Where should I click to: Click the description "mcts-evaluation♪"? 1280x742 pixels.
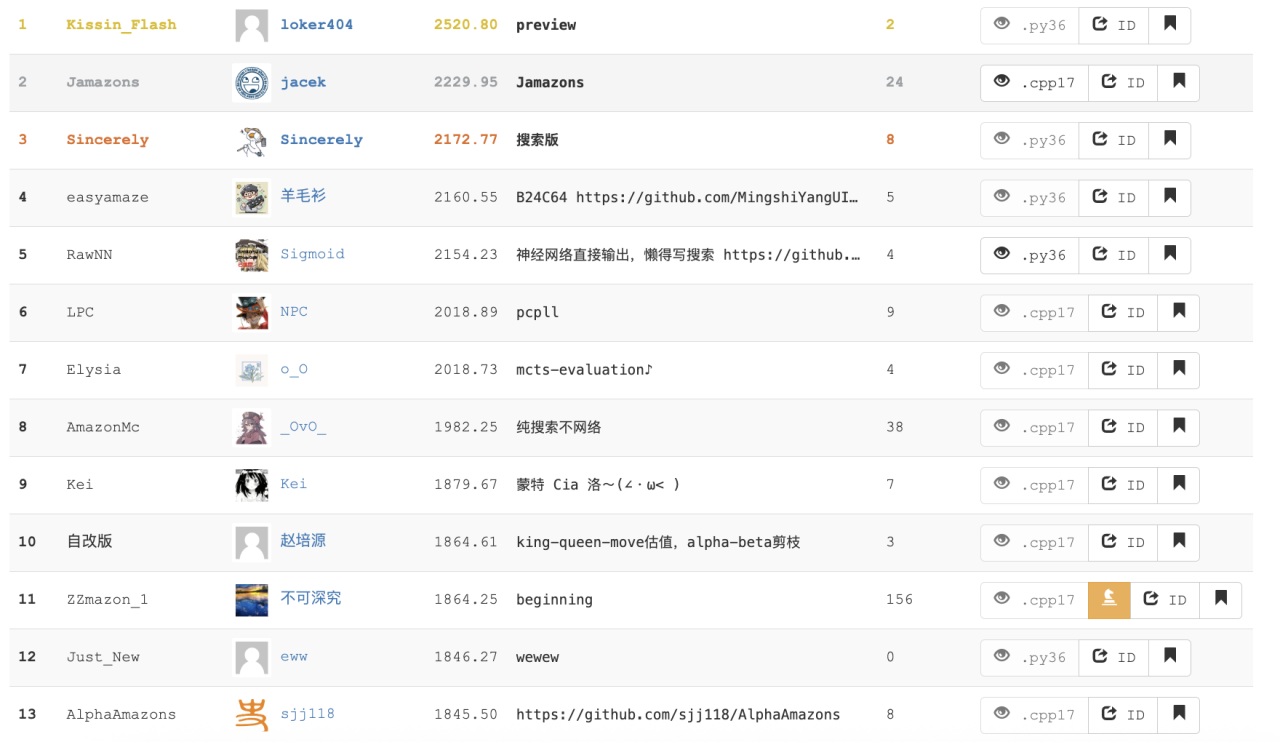click(x=585, y=370)
